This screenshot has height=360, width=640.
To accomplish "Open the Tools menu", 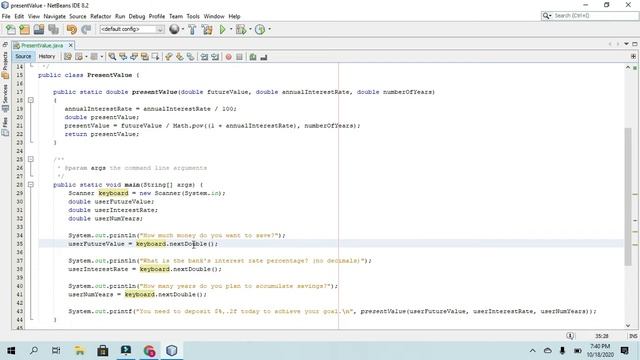I will pos(193,16).
